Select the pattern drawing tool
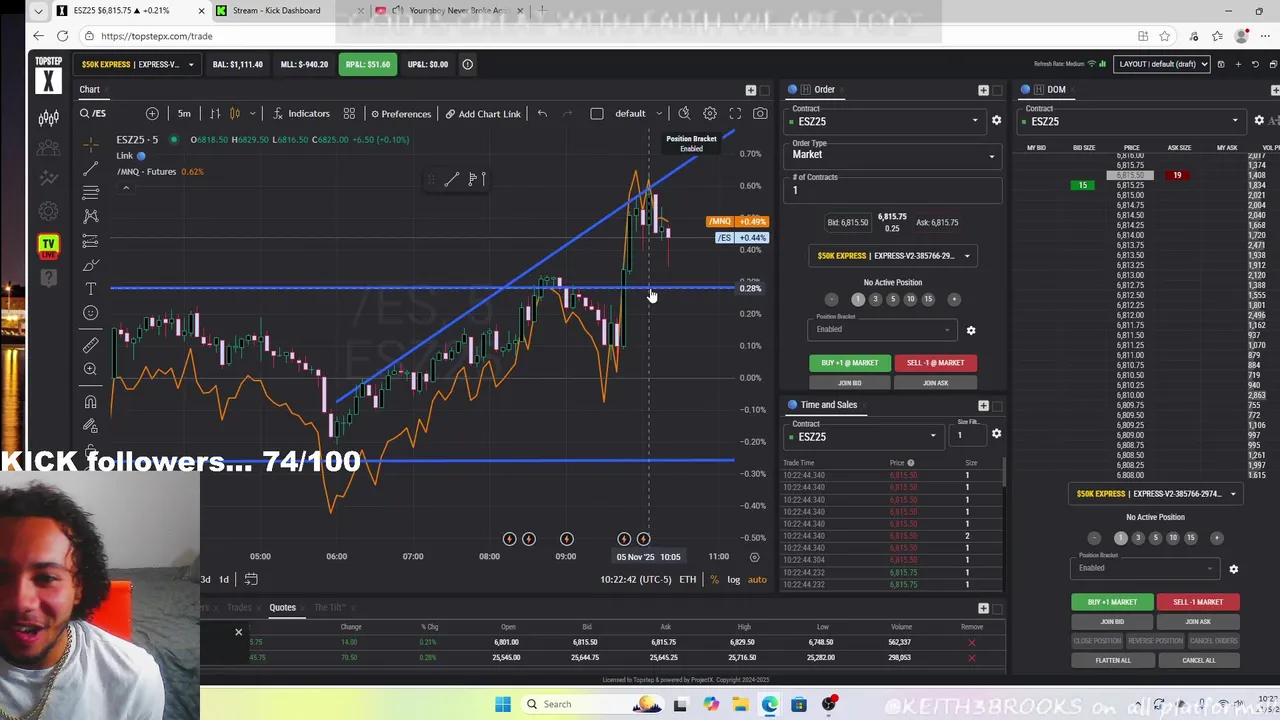Viewport: 1280px width, 720px height. point(91,216)
